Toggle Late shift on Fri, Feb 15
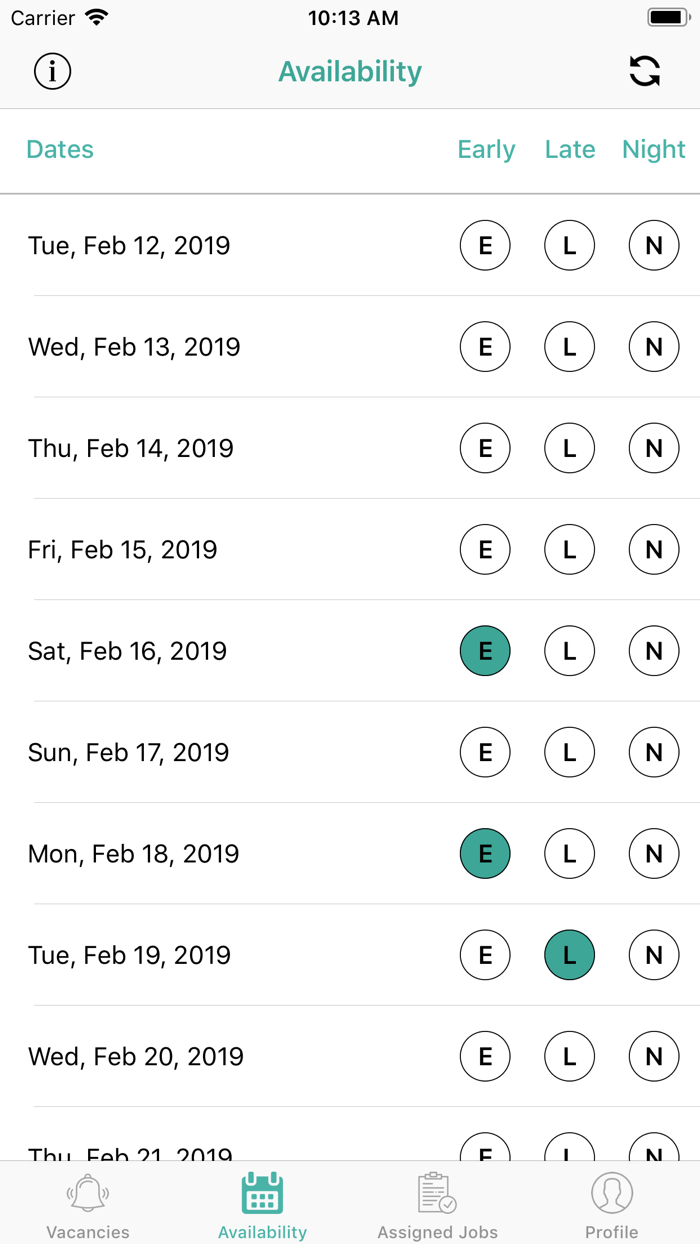The height and width of the screenshot is (1244, 700). point(570,549)
